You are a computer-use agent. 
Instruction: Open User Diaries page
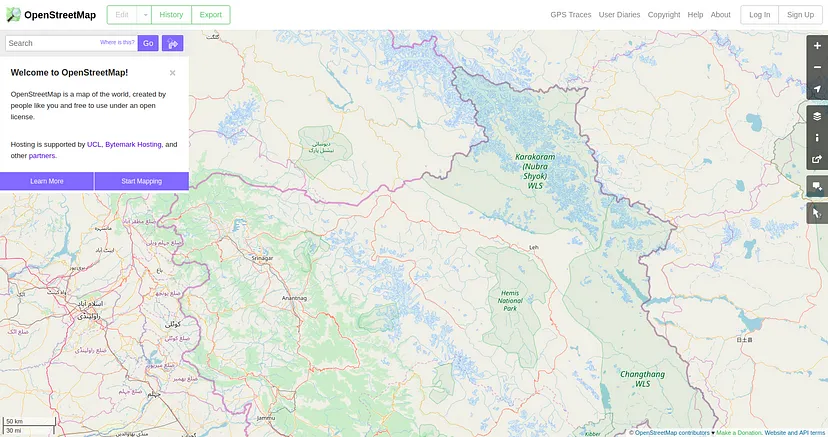tap(619, 15)
